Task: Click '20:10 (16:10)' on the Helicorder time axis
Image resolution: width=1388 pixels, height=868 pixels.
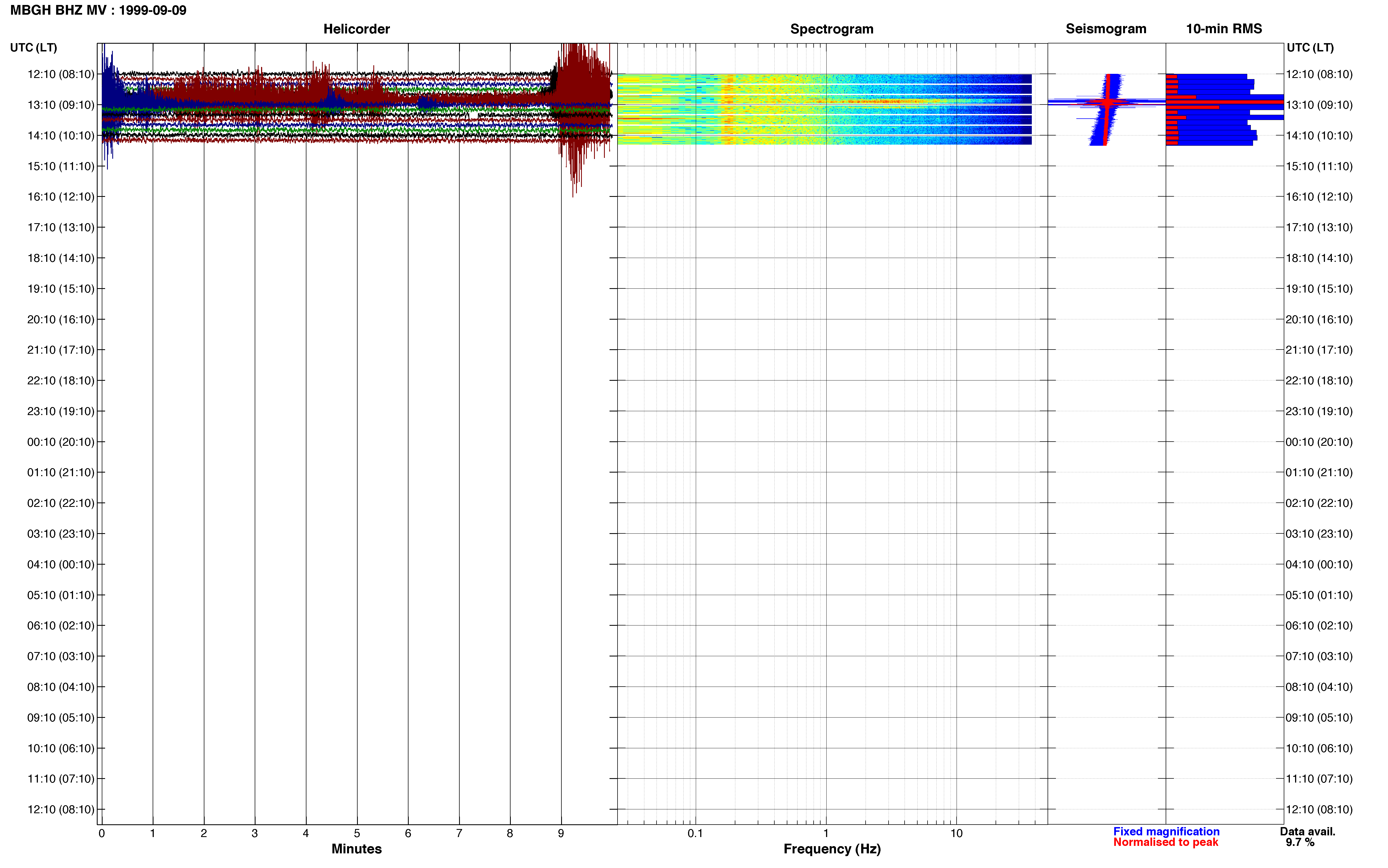Action: pyautogui.click(x=61, y=319)
